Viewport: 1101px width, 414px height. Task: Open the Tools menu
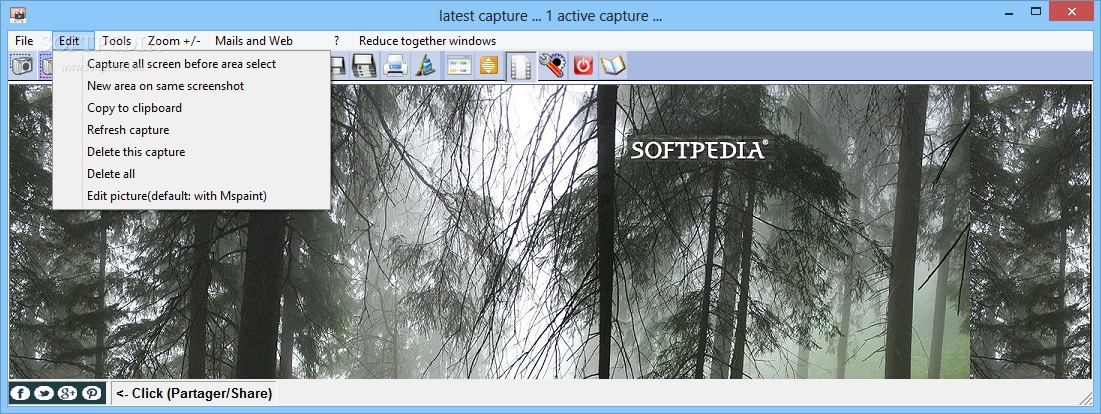coord(117,41)
